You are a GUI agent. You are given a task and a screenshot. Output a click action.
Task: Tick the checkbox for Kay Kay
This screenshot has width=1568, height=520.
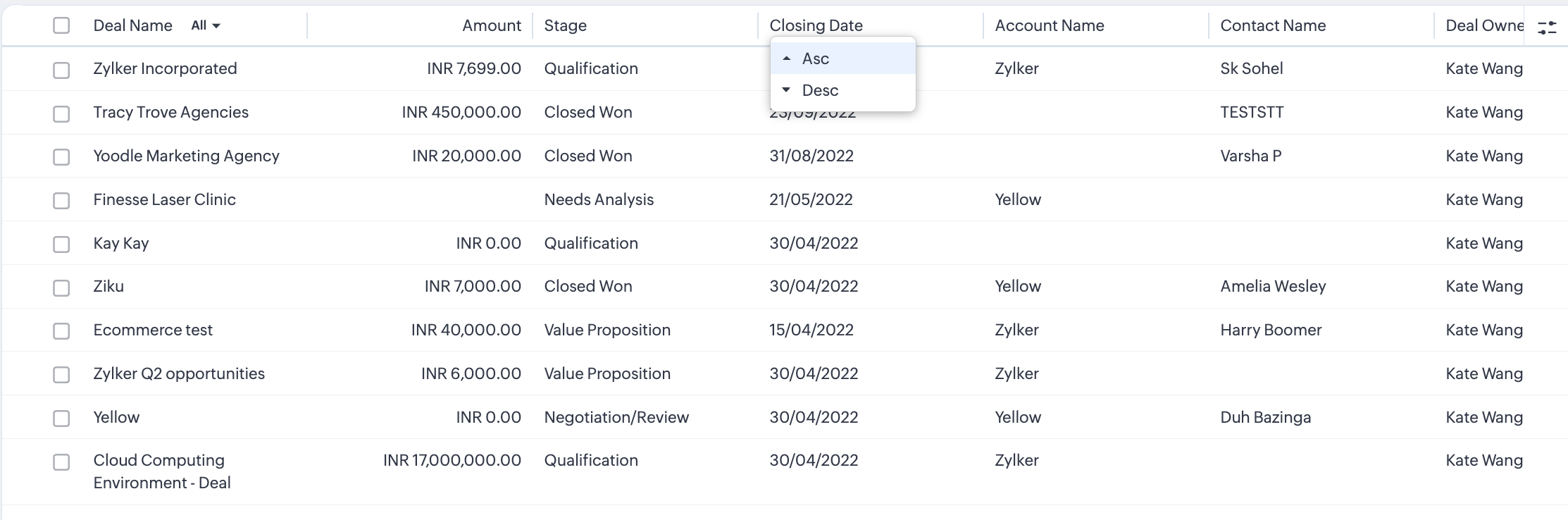[61, 244]
